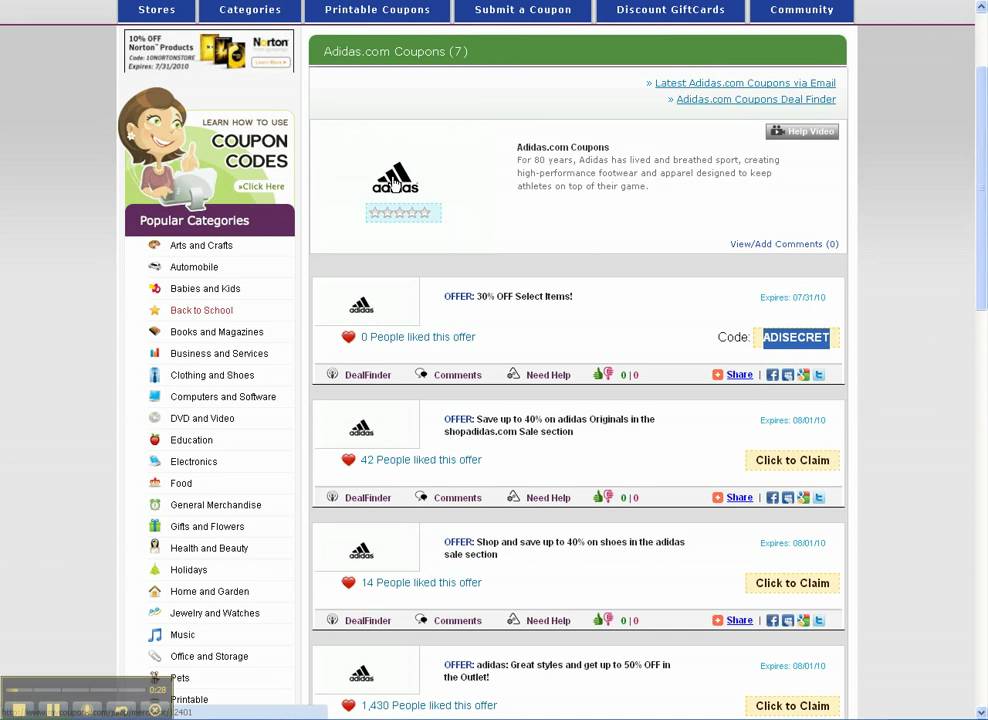Tweet the 30% OFF Select Items offer
Viewport: 988px width, 720px height.
[x=819, y=375]
